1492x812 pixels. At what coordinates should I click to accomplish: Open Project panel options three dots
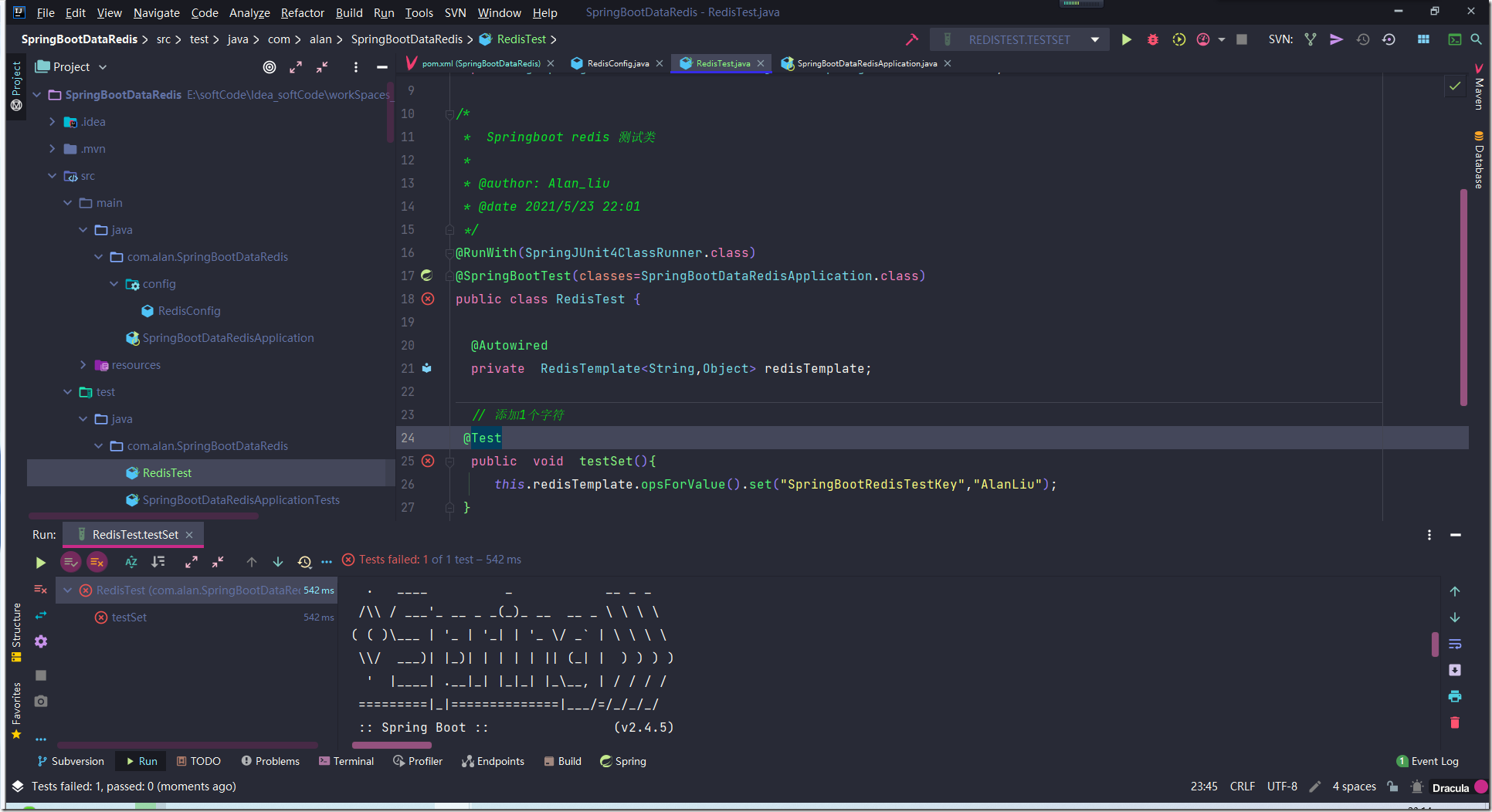point(356,67)
